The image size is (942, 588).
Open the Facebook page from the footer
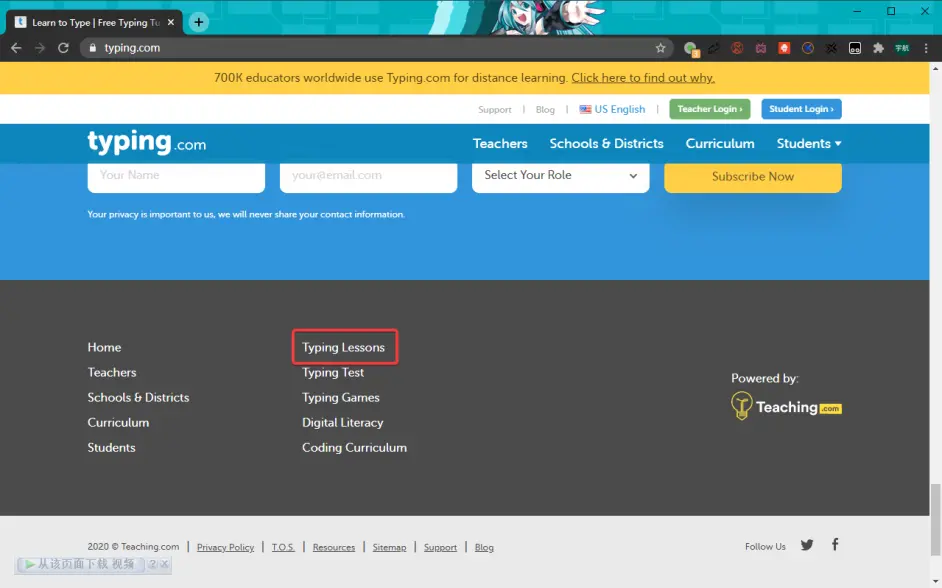click(835, 544)
